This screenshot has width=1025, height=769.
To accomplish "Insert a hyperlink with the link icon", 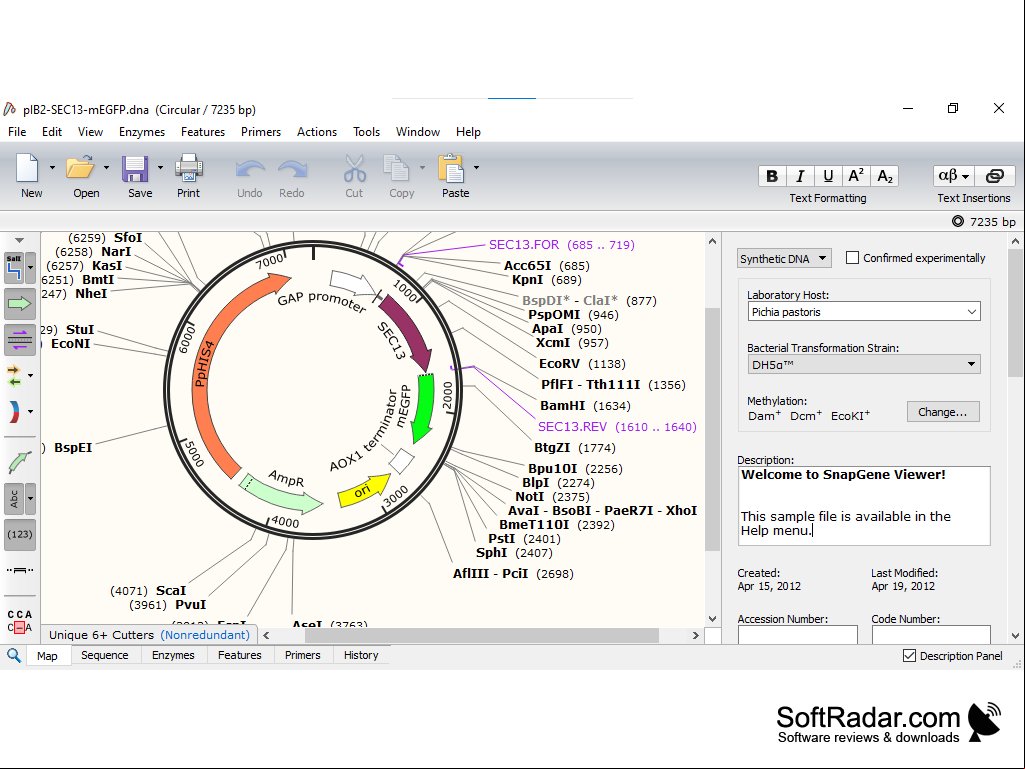I will point(994,176).
